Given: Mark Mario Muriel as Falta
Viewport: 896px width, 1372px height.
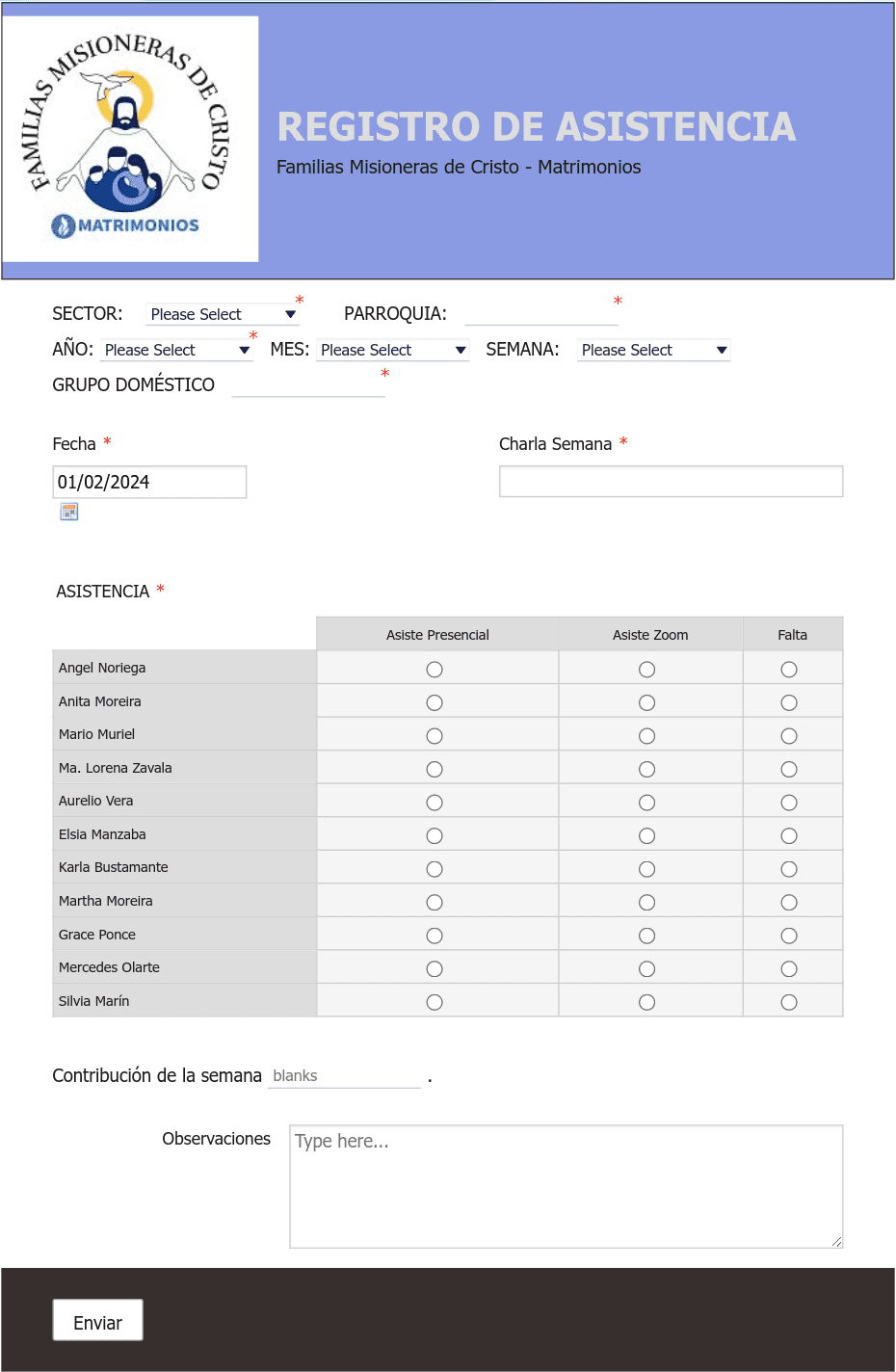Looking at the screenshot, I should click(789, 736).
